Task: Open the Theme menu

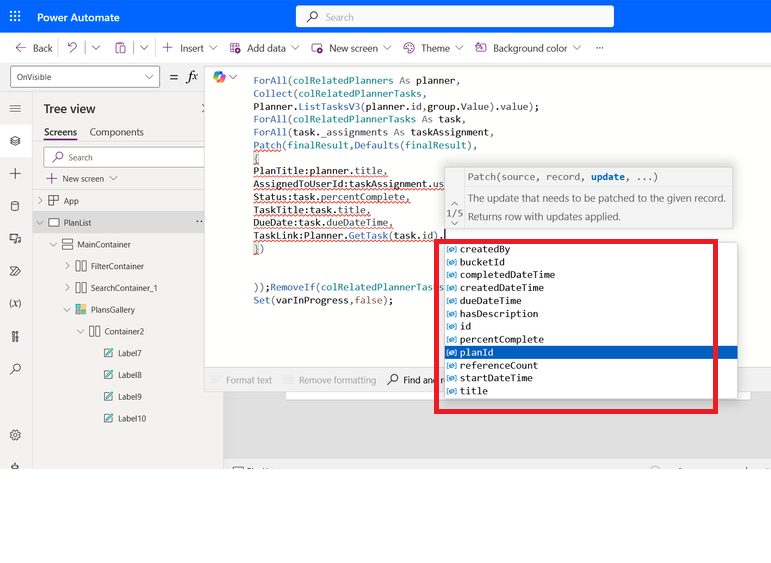Action: (433, 48)
